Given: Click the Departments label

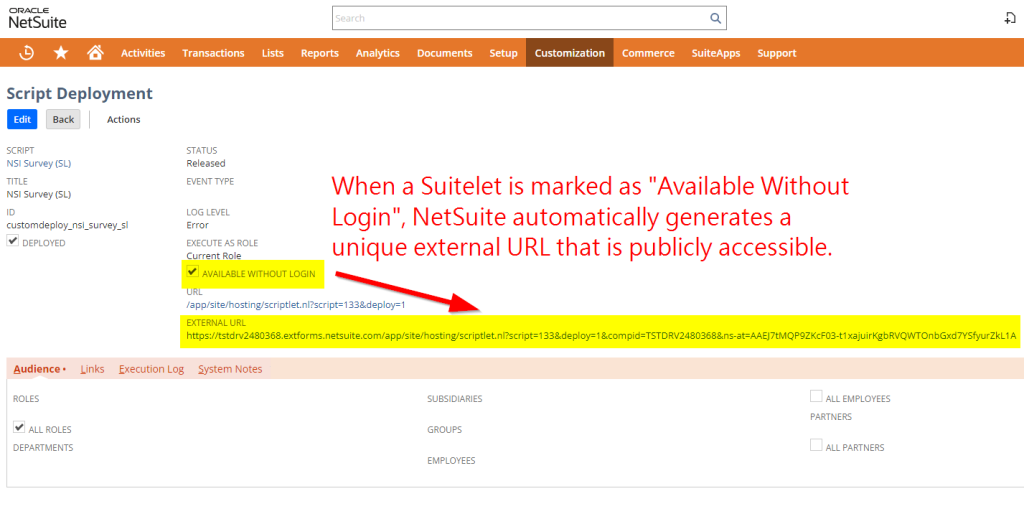Looking at the screenshot, I should (x=43, y=448).
